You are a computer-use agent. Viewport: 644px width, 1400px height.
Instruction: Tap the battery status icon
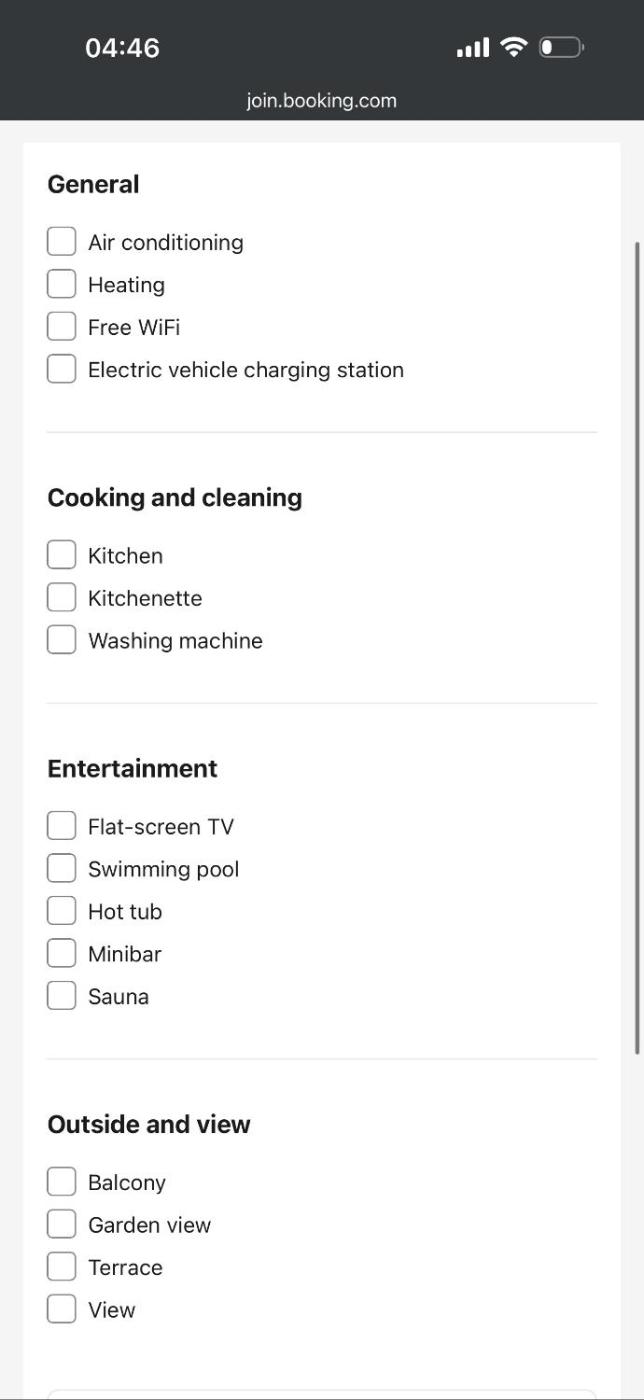(x=561, y=47)
